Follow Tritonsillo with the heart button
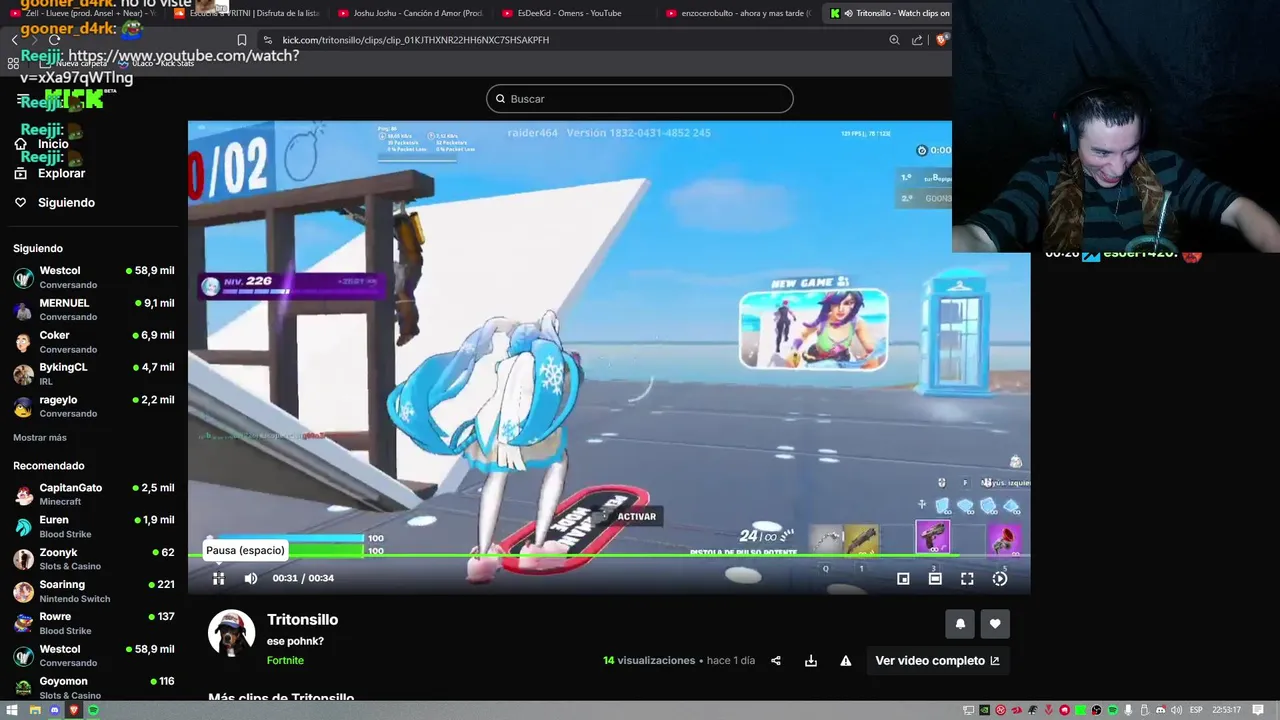 click(x=995, y=624)
